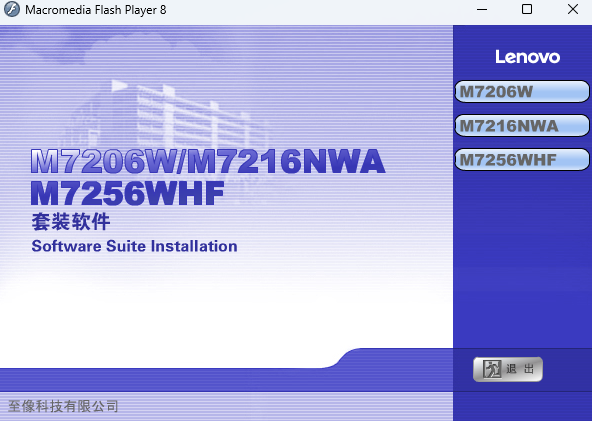Click the Flash Player icon in the title bar
Image resolution: width=592 pixels, height=421 pixels.
12,9
